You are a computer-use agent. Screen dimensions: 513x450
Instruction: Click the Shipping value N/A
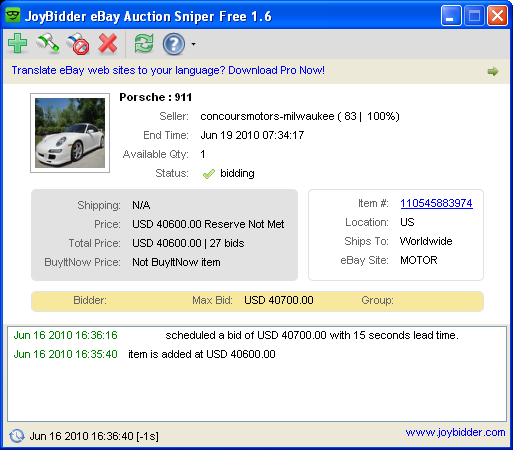tap(141, 205)
